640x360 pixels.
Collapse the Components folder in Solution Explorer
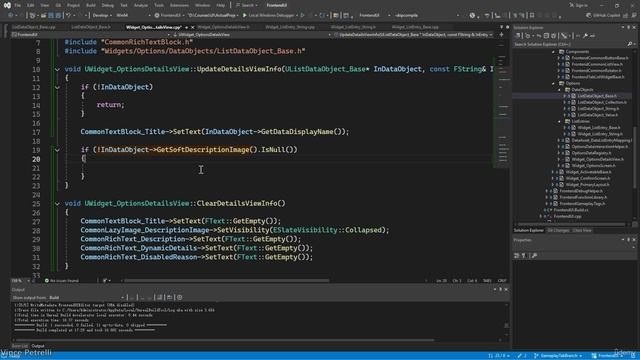[x=553, y=52]
